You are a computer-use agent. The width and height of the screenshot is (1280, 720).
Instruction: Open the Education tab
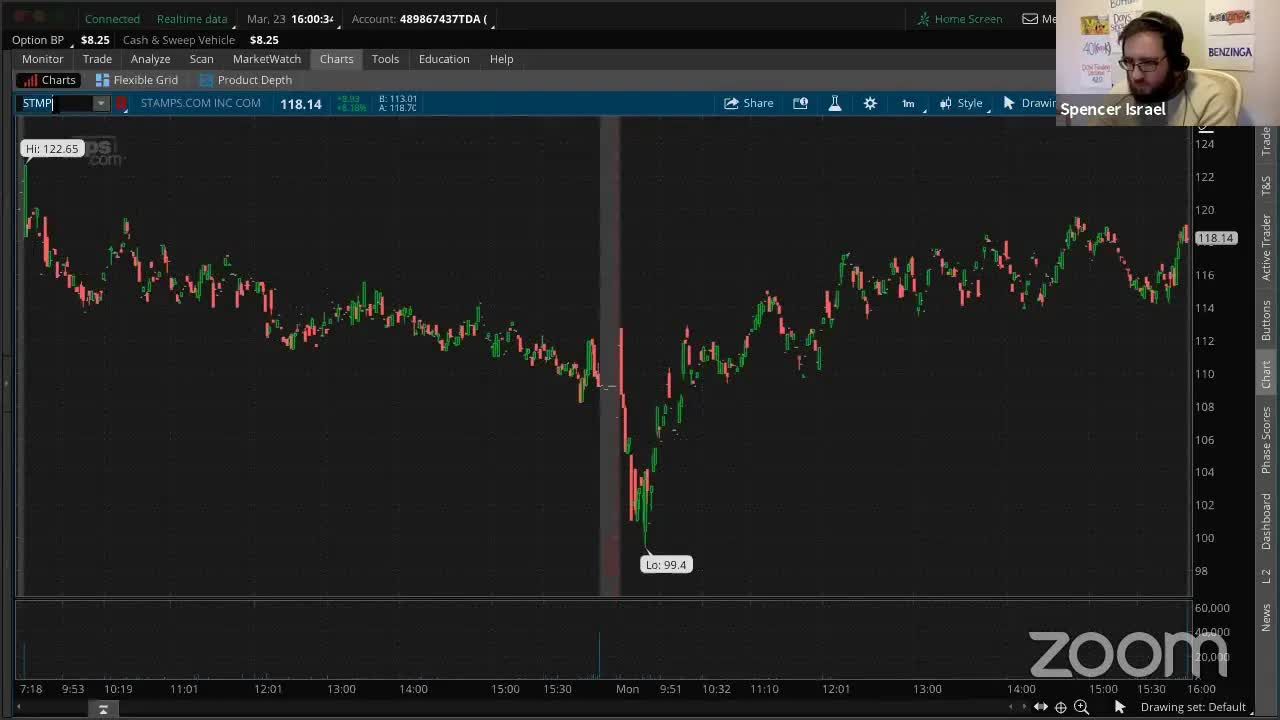click(444, 59)
